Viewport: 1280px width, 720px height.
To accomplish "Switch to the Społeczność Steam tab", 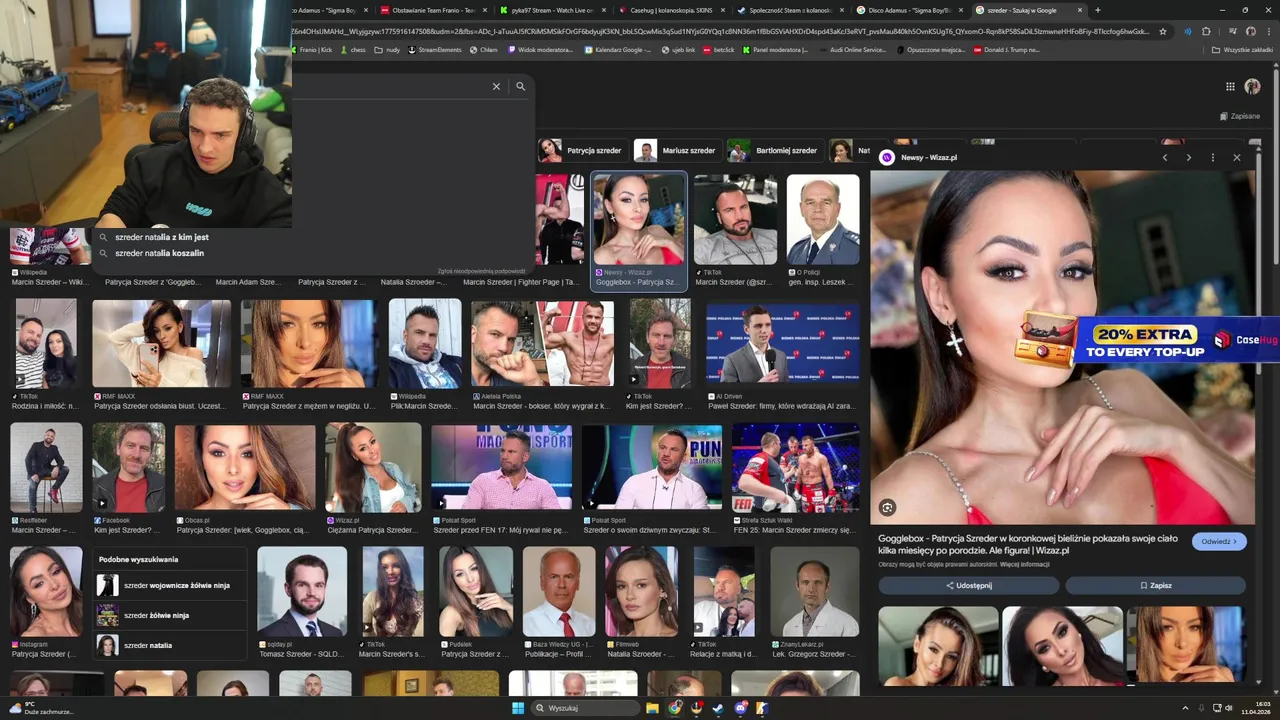I will pyautogui.click(x=789, y=10).
